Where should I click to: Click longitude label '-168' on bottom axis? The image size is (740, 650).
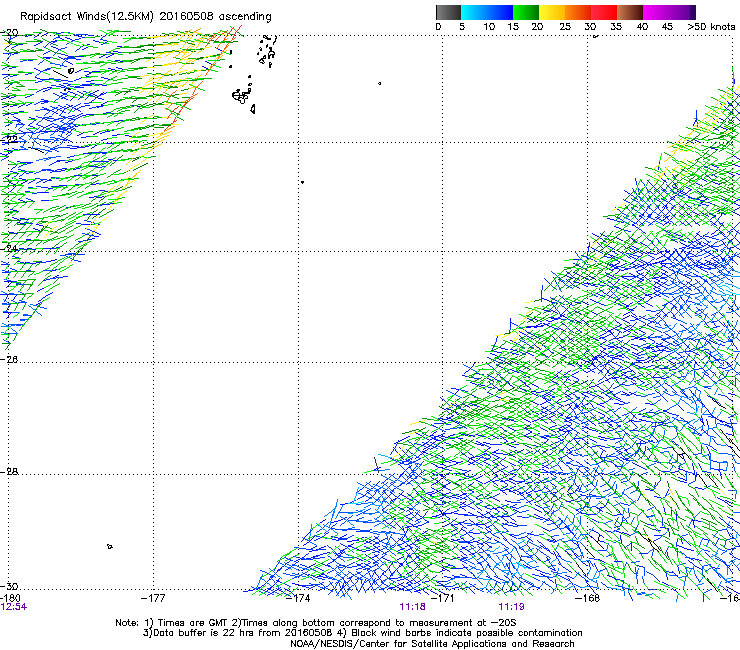click(588, 598)
